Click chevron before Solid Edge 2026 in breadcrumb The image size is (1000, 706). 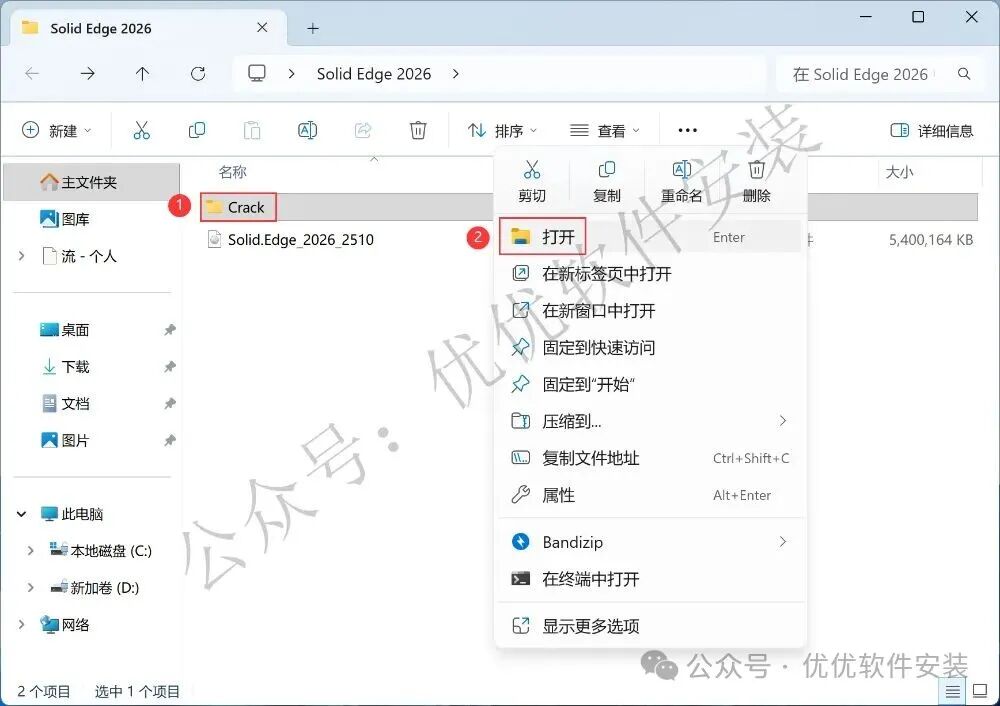coord(291,74)
